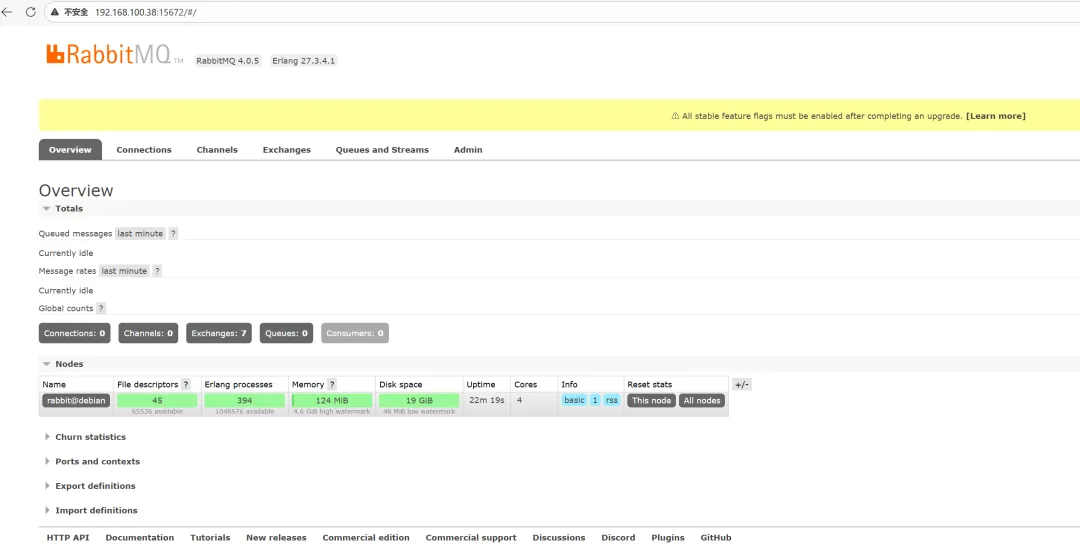
Task: Open the Plugins footer link
Action: click(x=668, y=538)
